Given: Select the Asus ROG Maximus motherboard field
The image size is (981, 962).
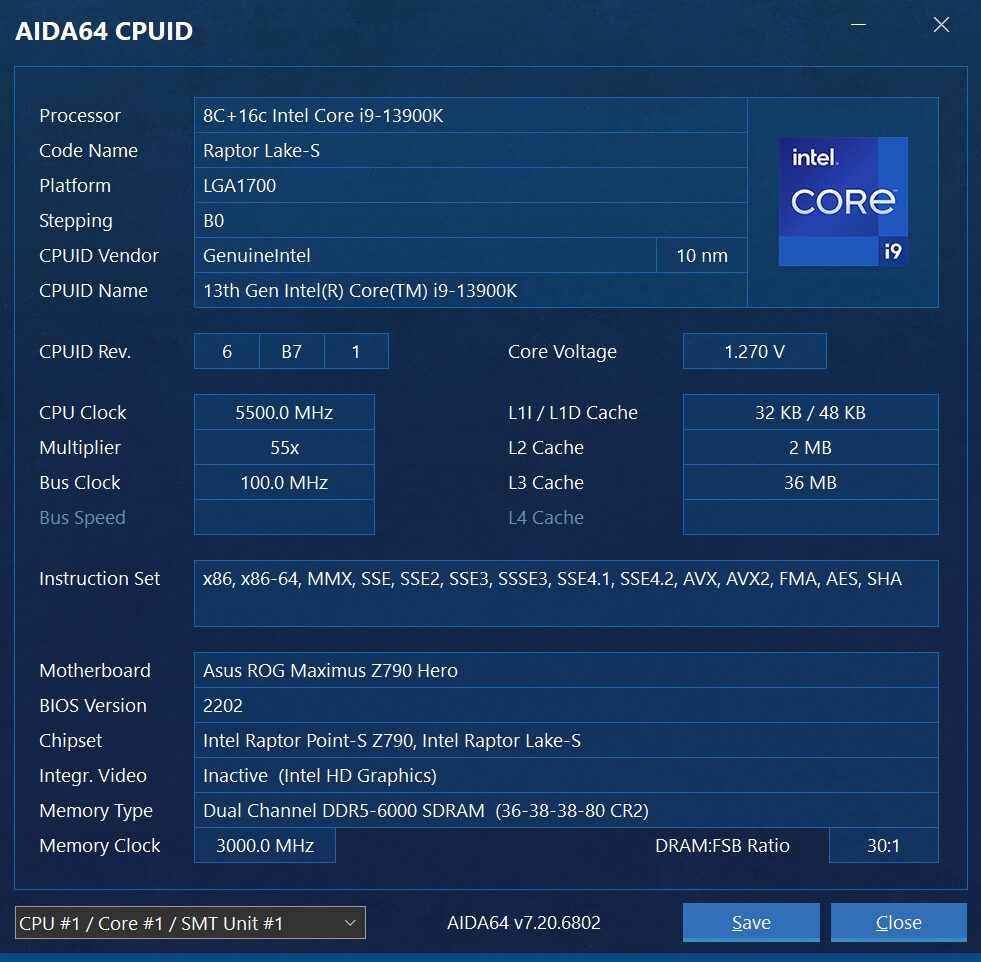Looking at the screenshot, I should [565, 671].
